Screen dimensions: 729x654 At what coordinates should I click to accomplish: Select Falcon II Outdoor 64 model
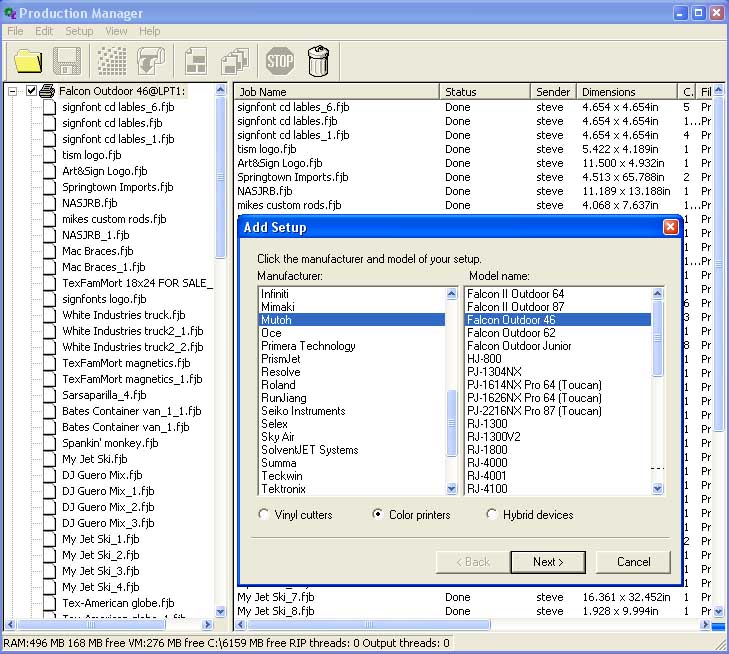557,294
